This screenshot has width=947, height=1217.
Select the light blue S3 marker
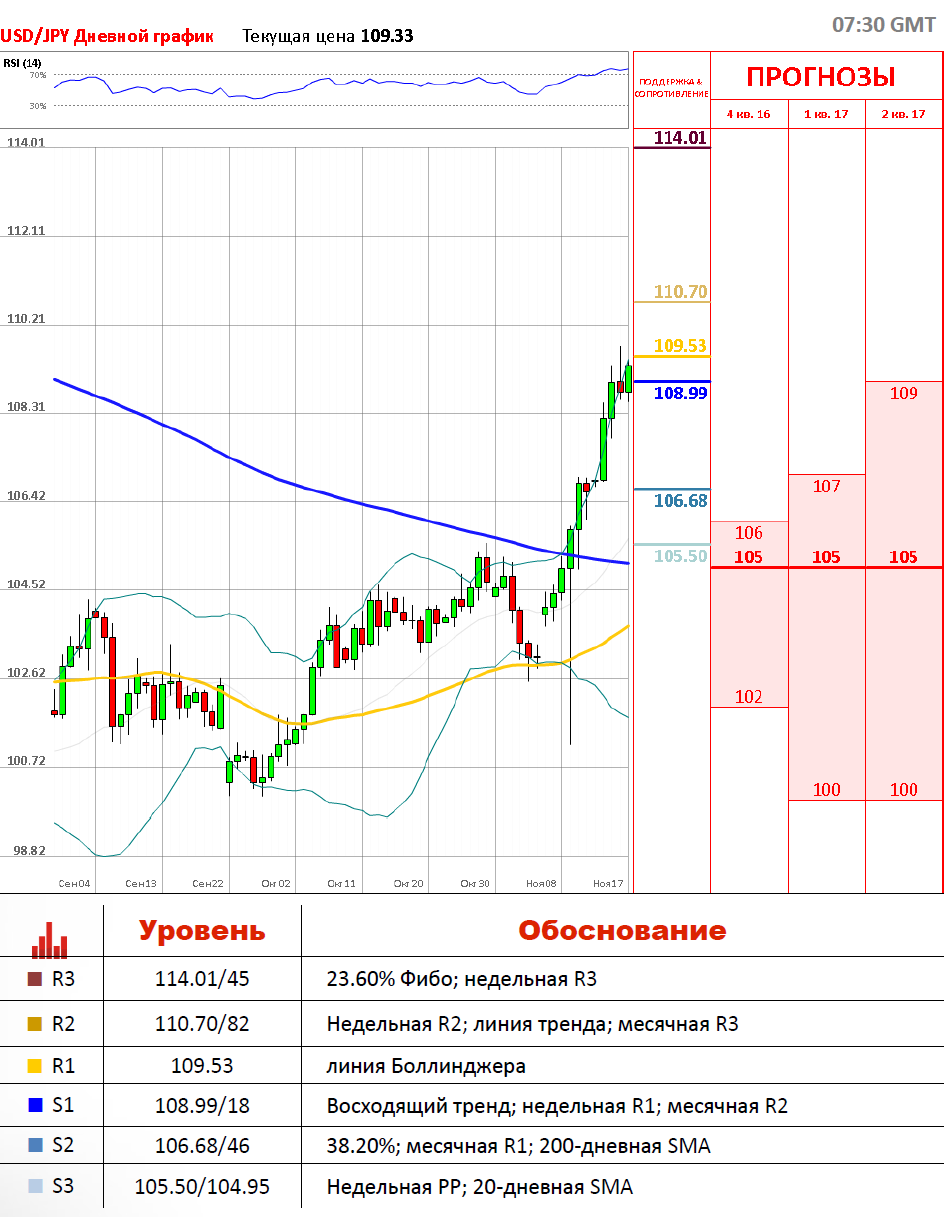(x=35, y=1187)
